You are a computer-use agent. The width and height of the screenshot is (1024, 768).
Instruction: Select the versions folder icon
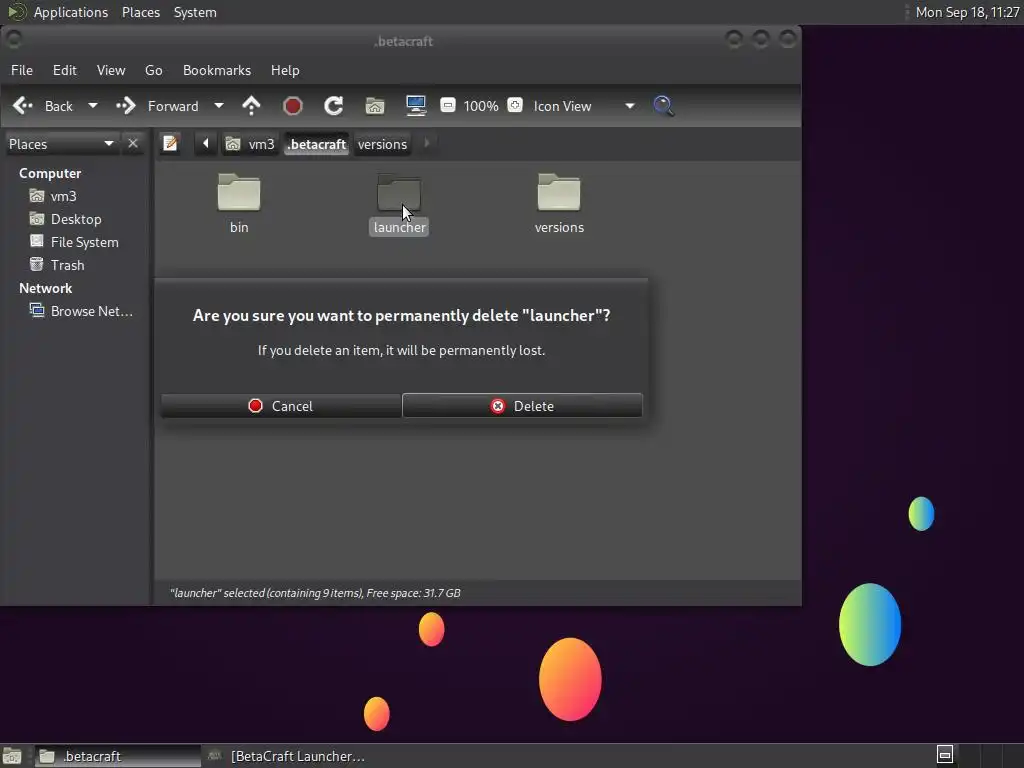(x=559, y=193)
